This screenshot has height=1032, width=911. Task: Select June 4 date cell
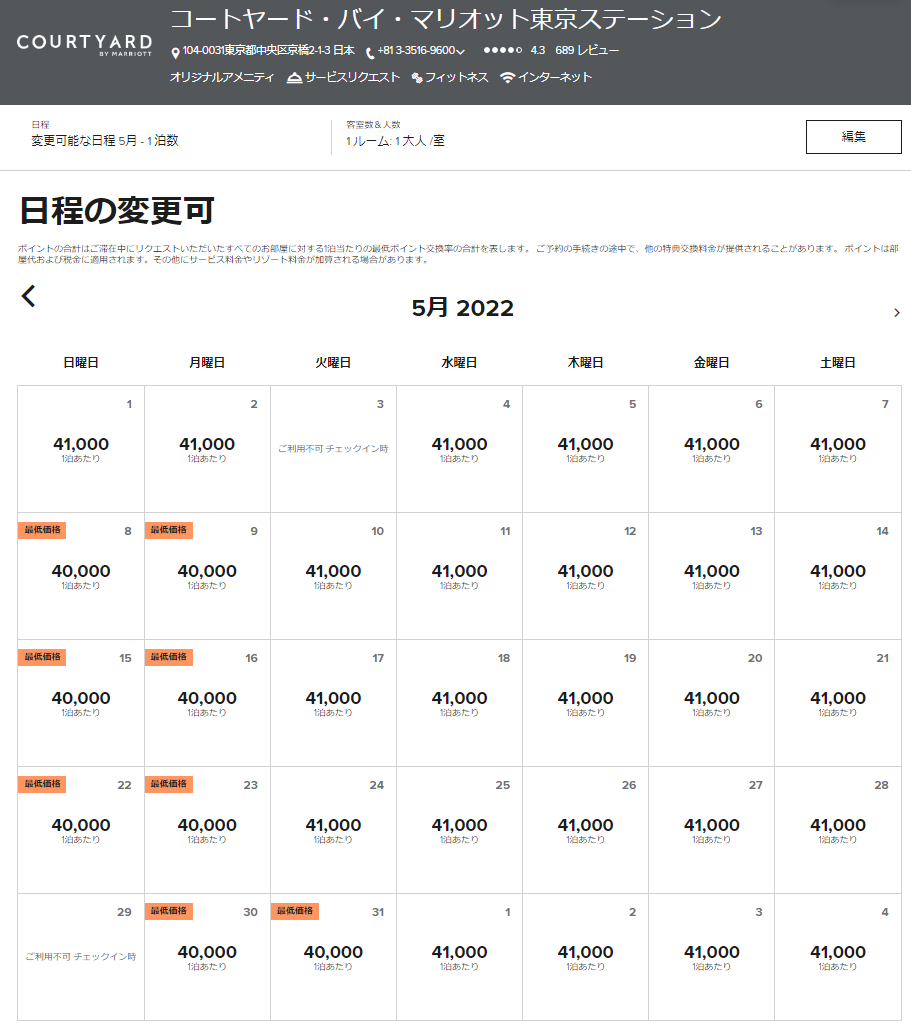pyautogui.click(x=837, y=957)
